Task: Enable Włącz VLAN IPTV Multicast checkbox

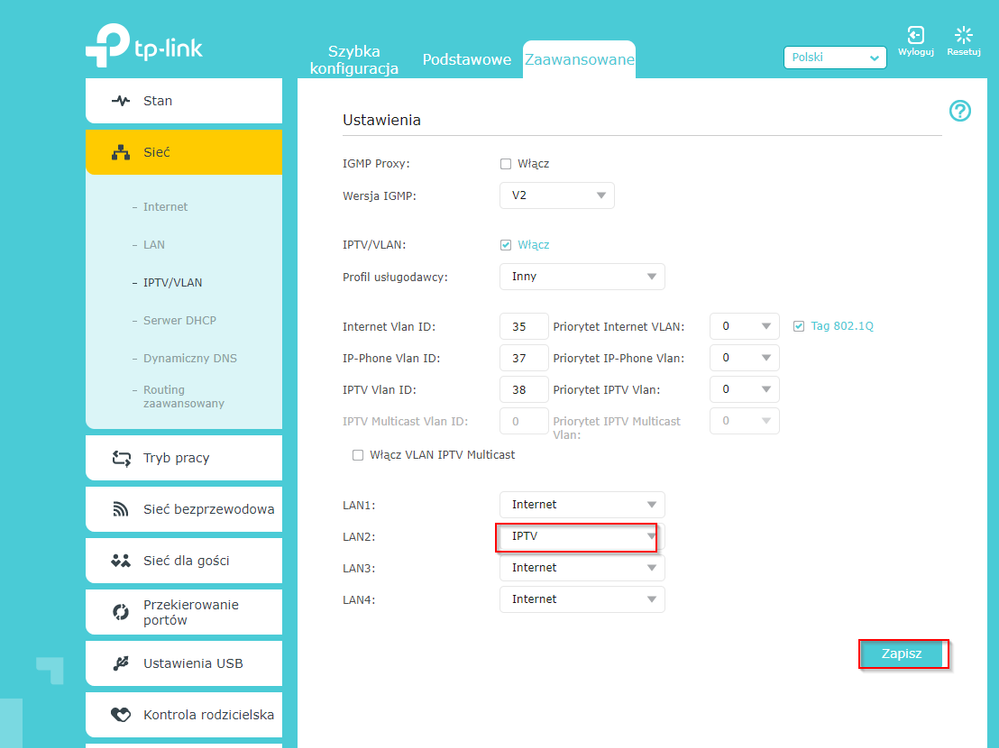Action: point(358,455)
